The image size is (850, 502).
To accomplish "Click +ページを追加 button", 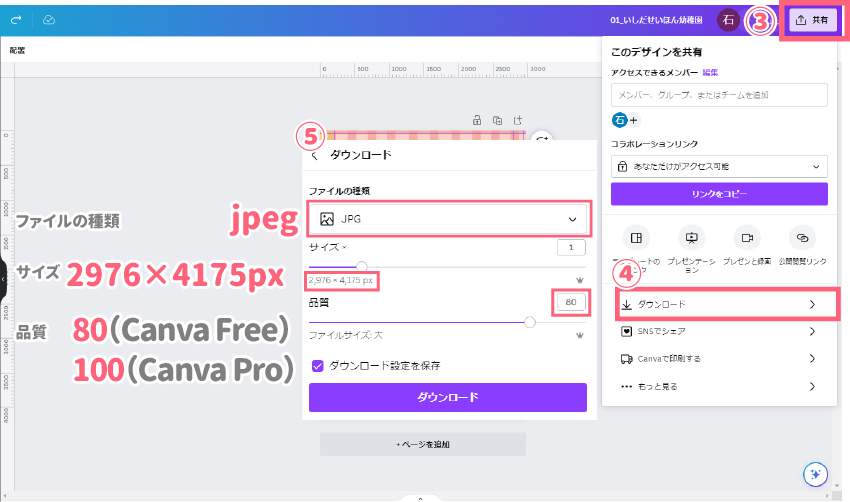I will point(423,444).
